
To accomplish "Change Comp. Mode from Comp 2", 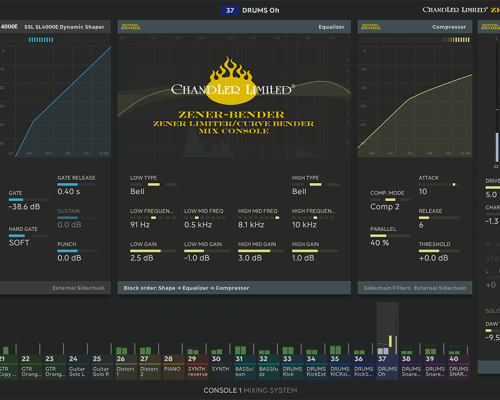I will (390, 200).
